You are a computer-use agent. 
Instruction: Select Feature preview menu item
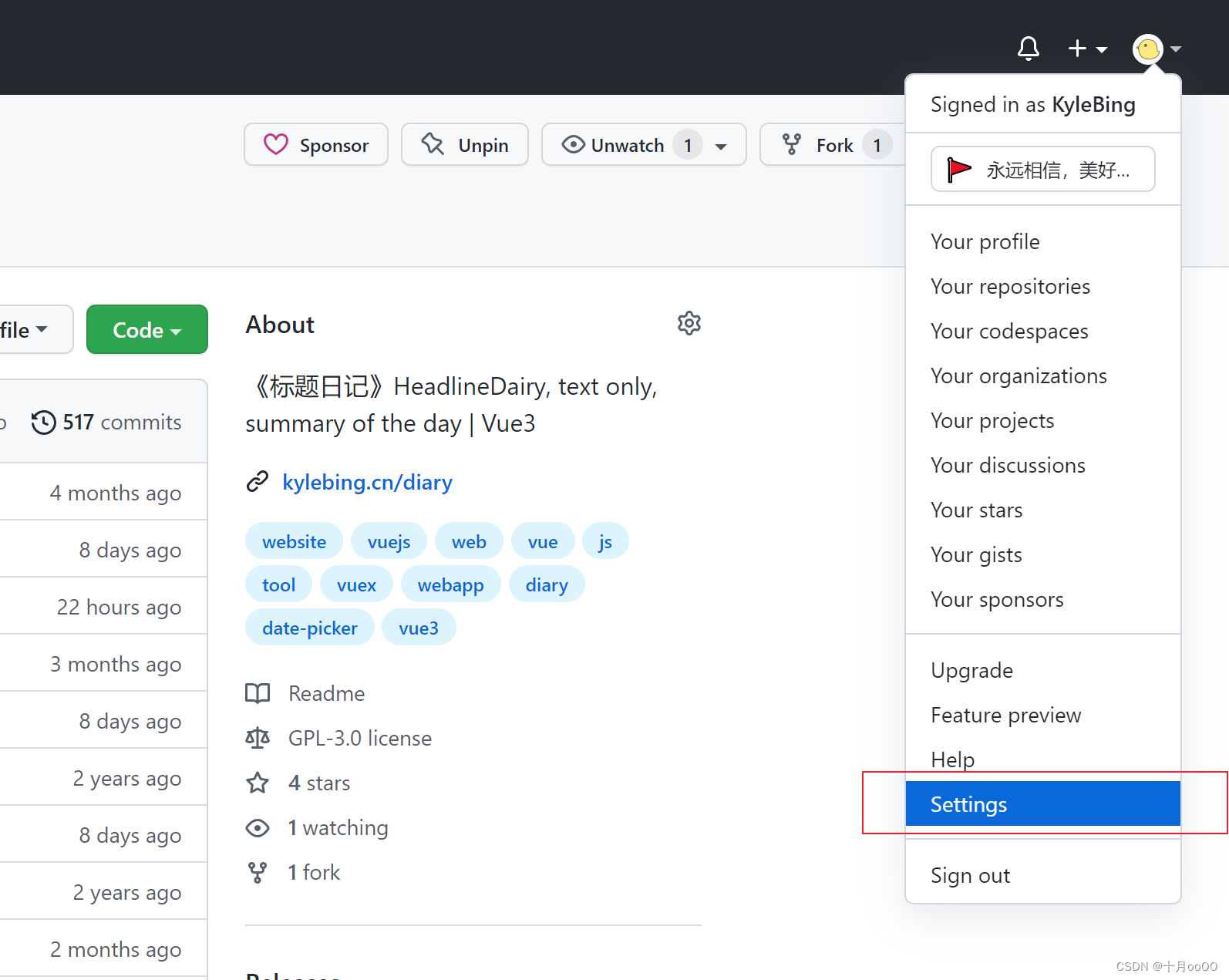(x=1043, y=715)
